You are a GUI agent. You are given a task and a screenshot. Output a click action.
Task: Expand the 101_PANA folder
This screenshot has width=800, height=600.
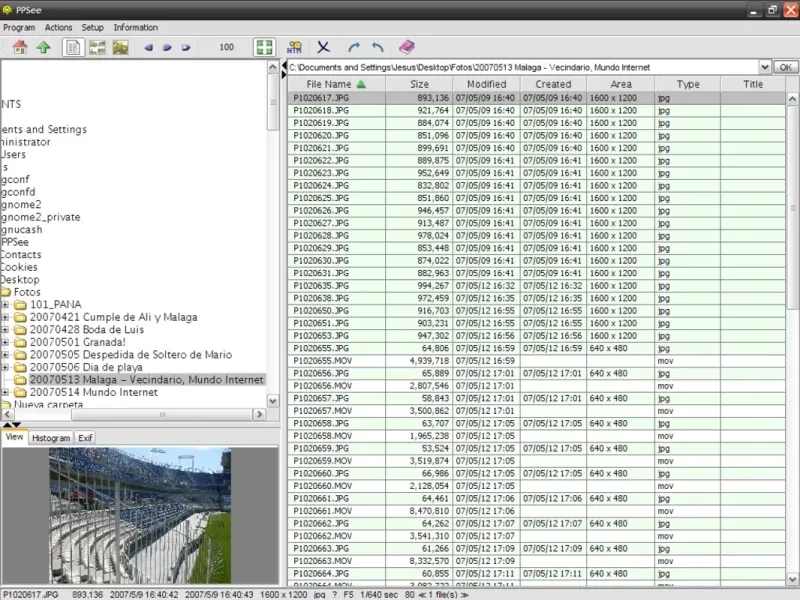pos(5,305)
